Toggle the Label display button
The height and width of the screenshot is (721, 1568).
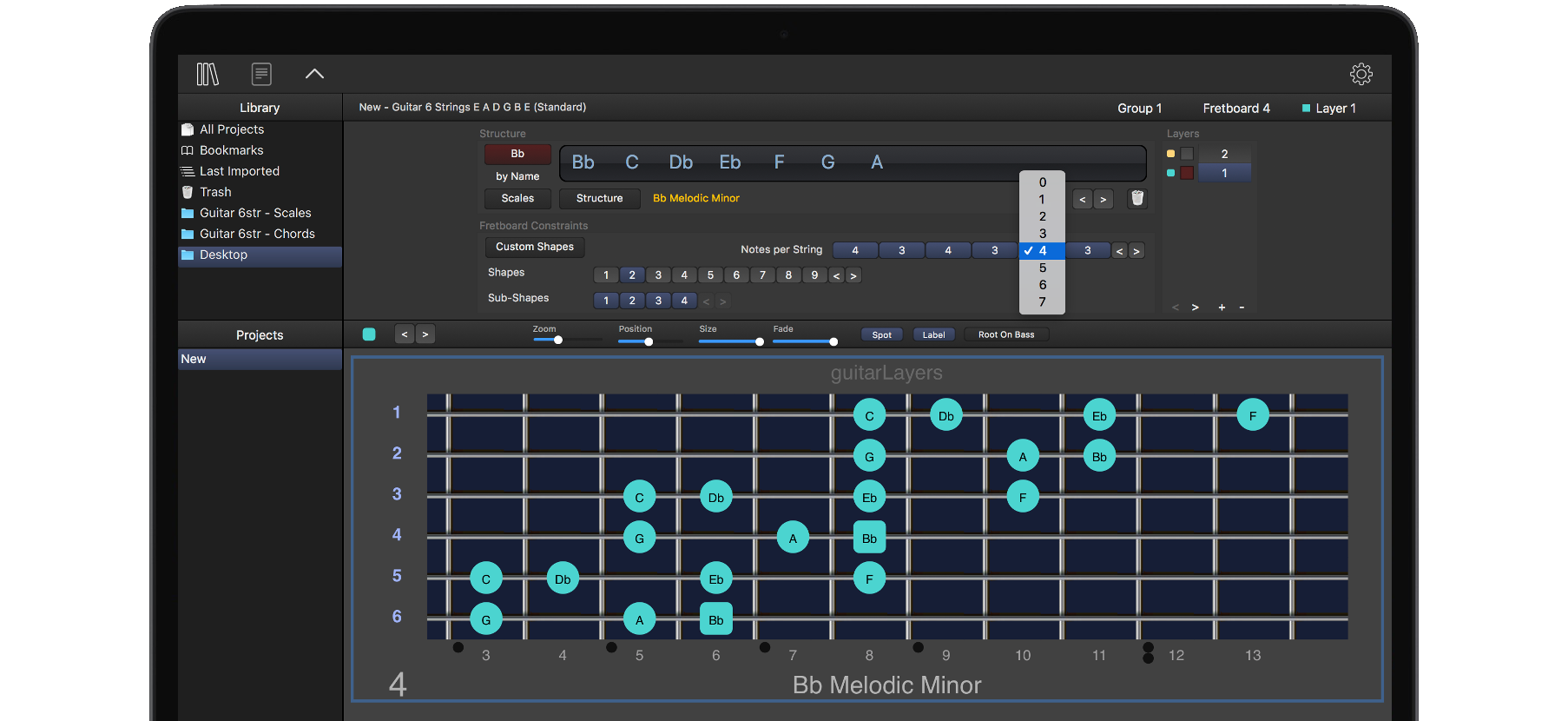[x=933, y=334]
